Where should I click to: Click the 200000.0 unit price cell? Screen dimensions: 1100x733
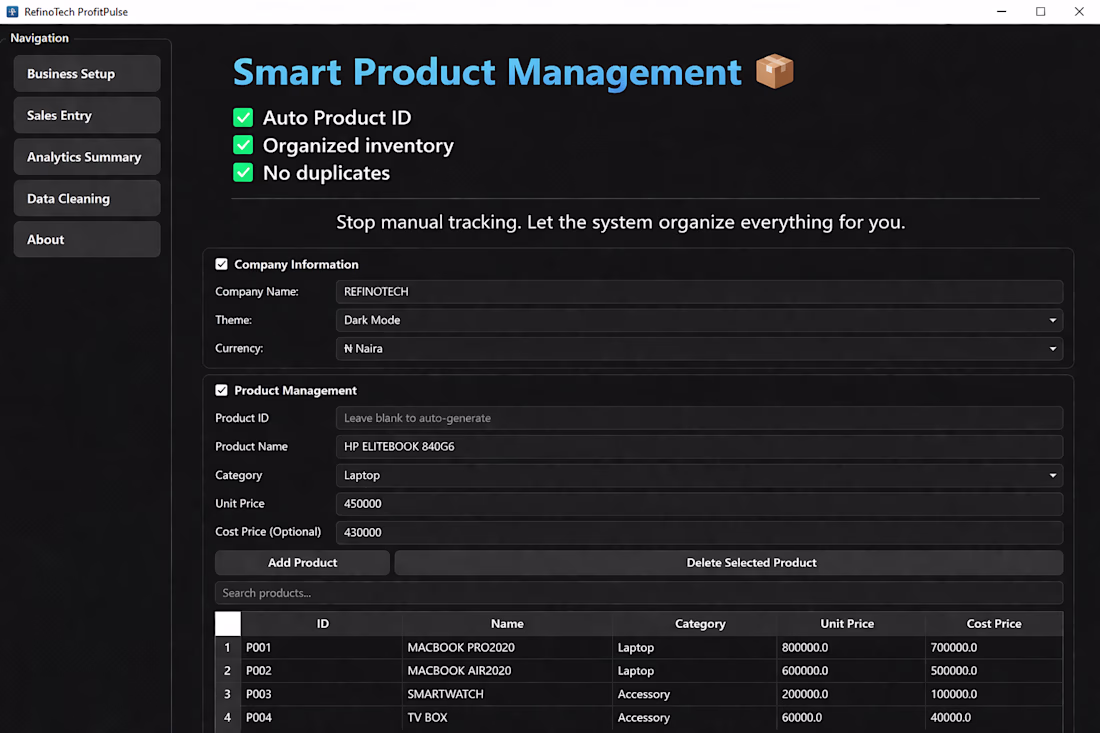(x=851, y=694)
